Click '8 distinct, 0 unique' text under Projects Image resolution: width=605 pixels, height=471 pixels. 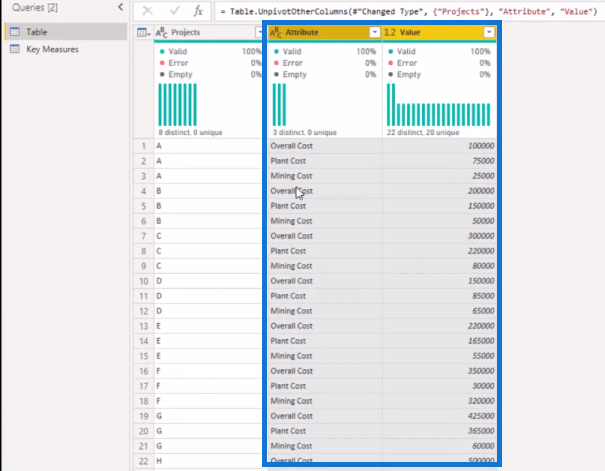[x=190, y=133]
